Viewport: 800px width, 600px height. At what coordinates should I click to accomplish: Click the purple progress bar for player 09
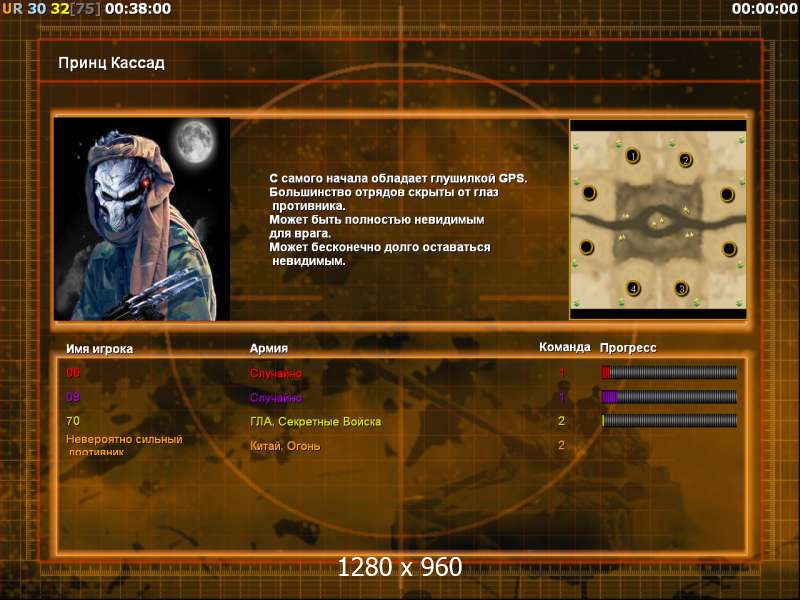(x=669, y=396)
